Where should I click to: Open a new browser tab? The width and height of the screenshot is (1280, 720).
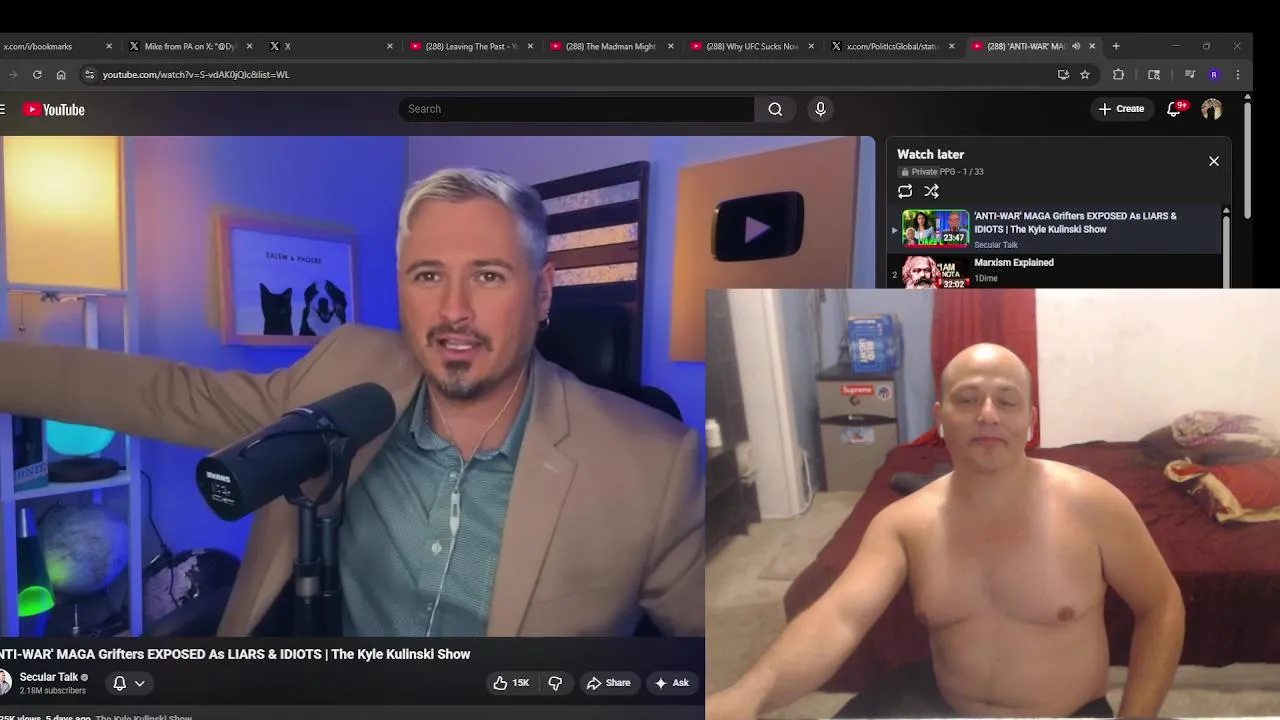(x=1116, y=46)
